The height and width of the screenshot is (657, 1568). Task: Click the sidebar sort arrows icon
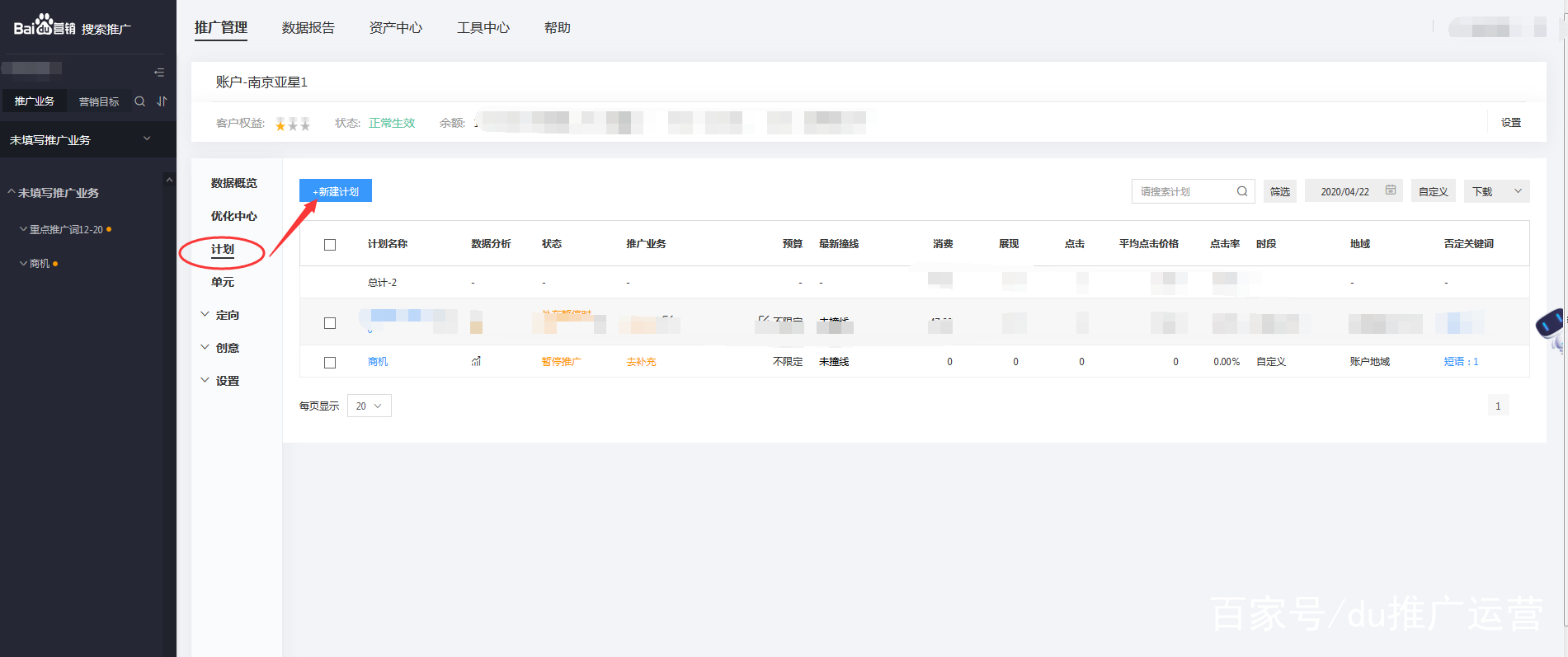coord(162,101)
